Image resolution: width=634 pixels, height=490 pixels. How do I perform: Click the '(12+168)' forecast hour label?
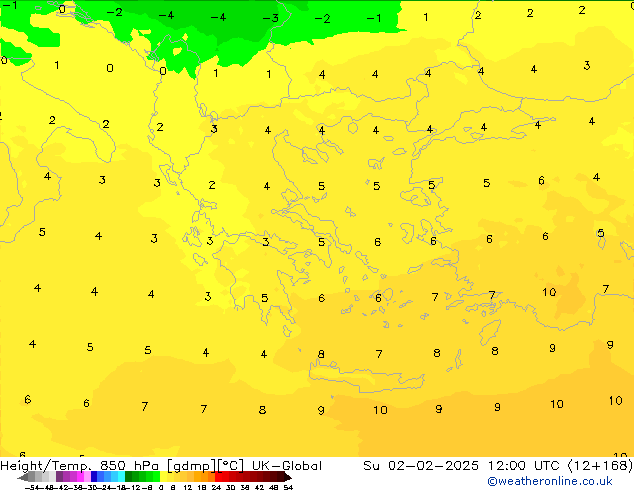[x=600, y=466]
